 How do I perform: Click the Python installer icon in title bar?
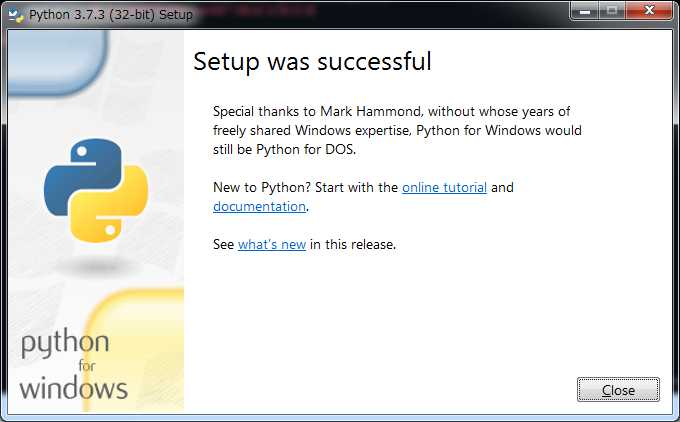click(16, 15)
